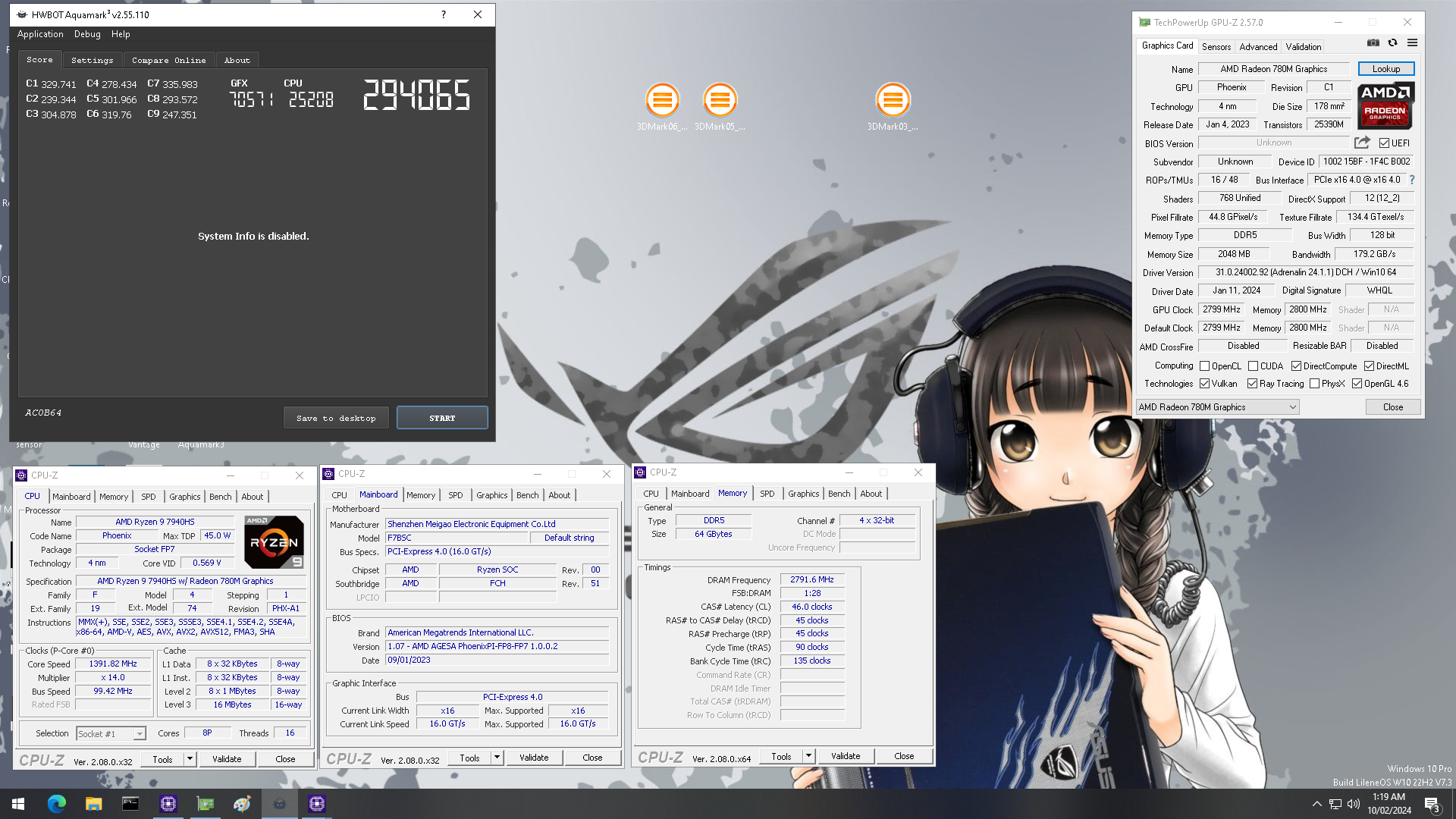Toggle OpenGL 4.6 checkbox in GPU-Z
The height and width of the screenshot is (819, 1456).
pyautogui.click(x=1357, y=384)
